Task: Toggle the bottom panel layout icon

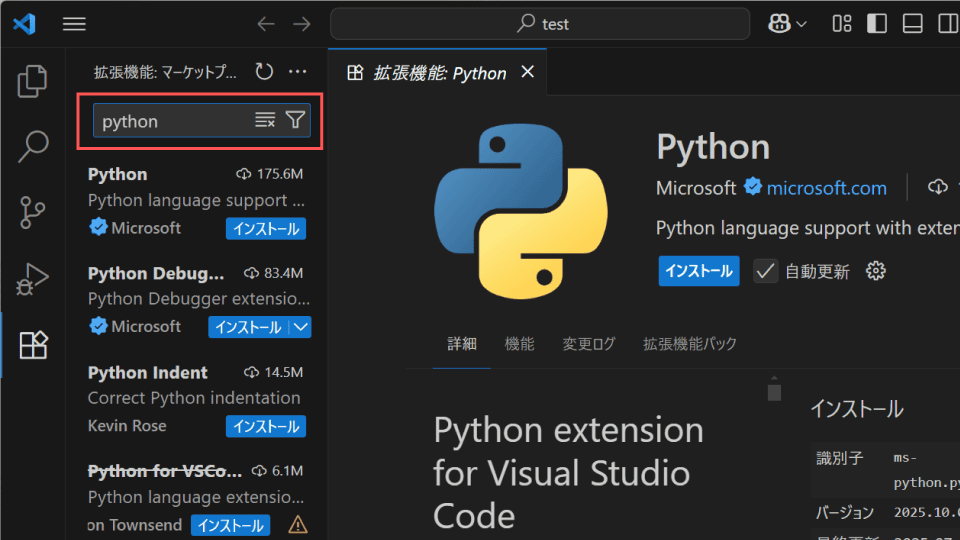Action: (912, 24)
